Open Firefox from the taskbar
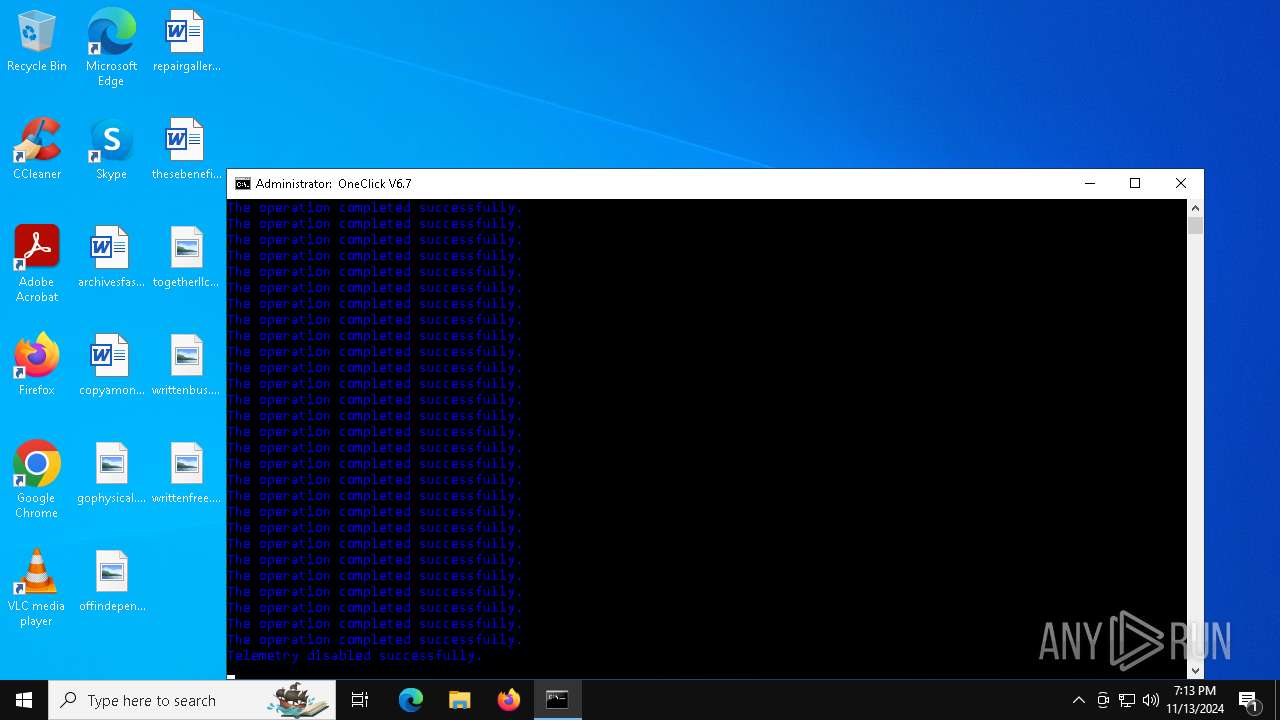This screenshot has width=1280, height=720. click(x=508, y=700)
